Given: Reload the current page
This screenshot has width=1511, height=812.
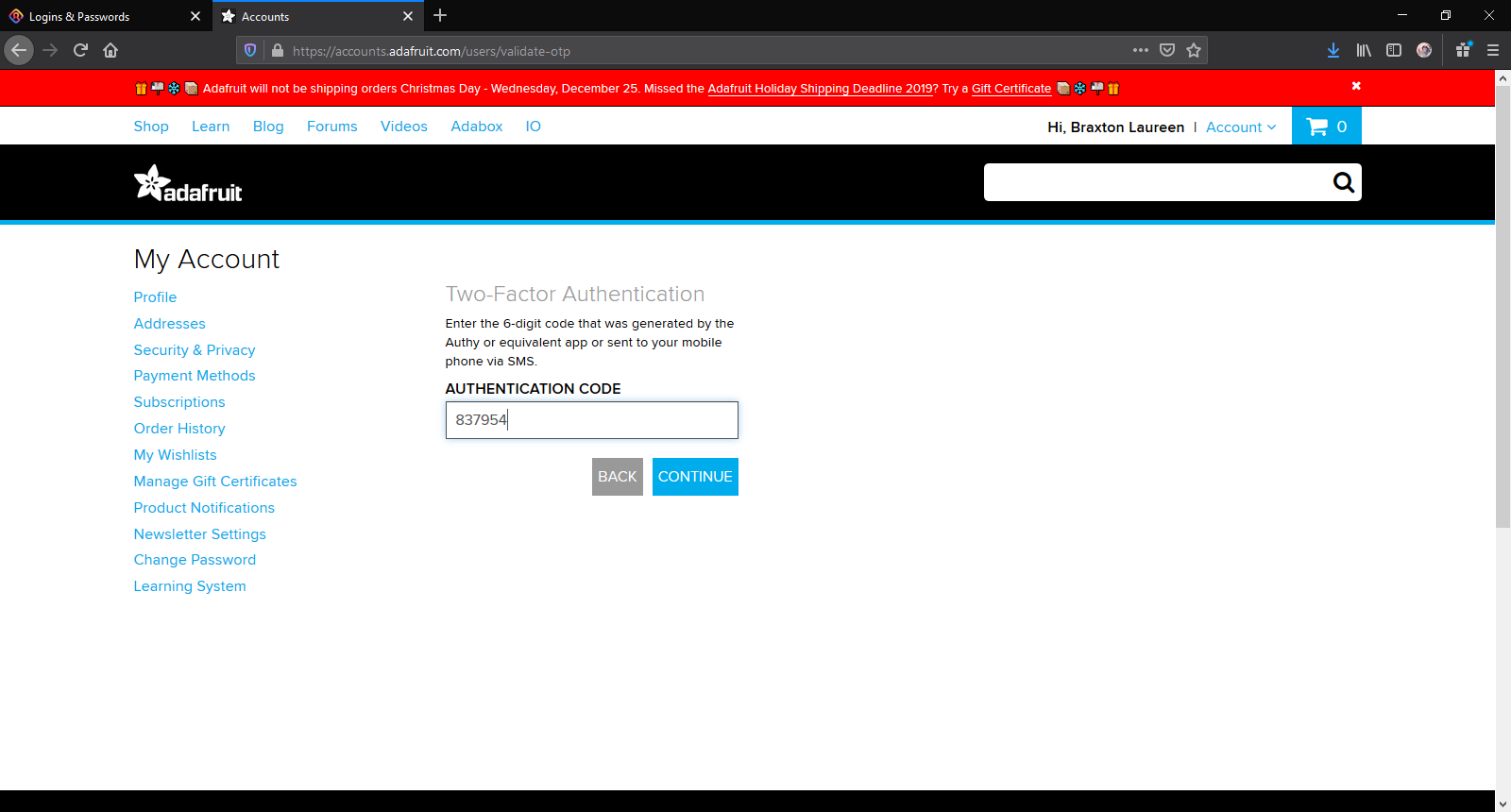Looking at the screenshot, I should click(80, 50).
